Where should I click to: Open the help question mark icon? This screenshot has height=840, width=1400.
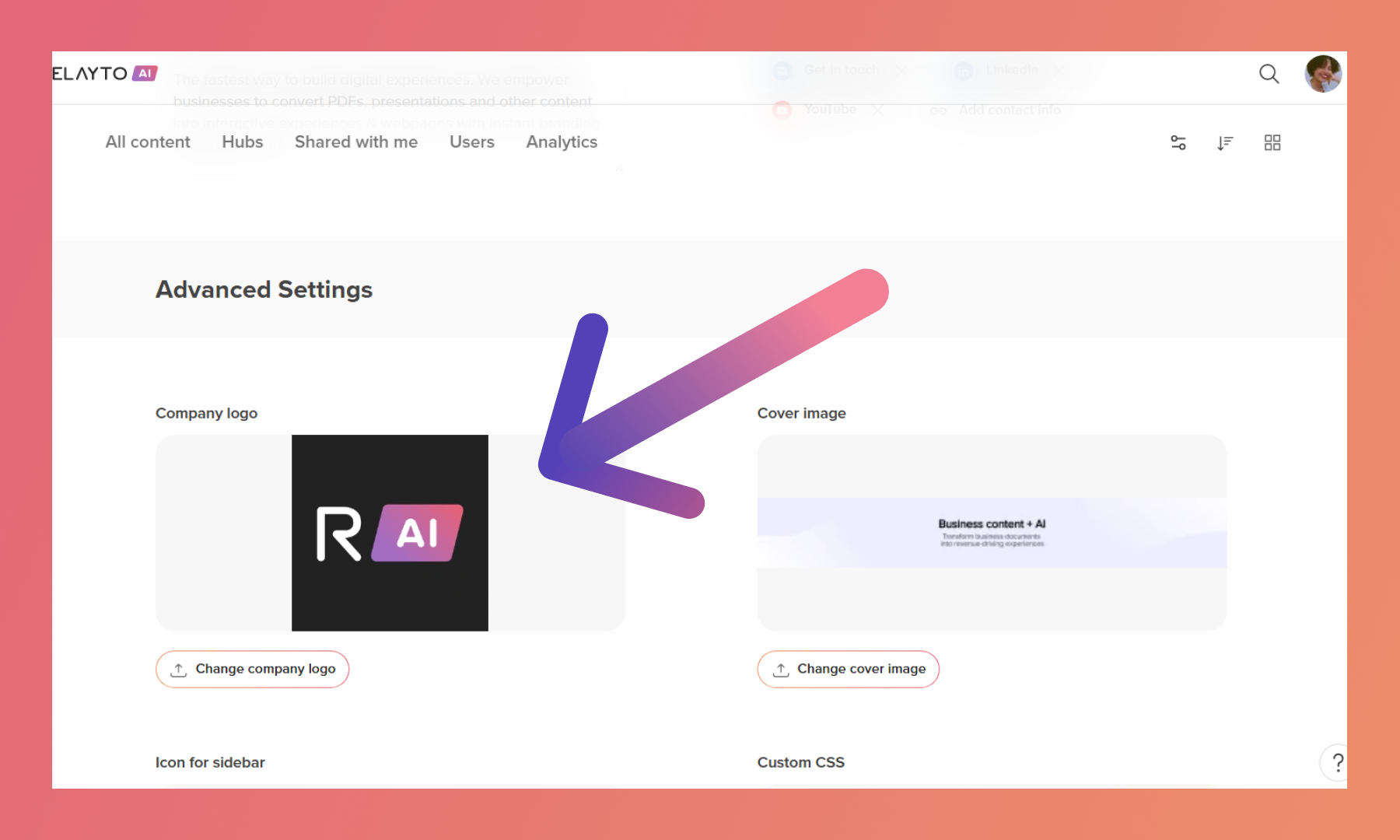[x=1336, y=762]
